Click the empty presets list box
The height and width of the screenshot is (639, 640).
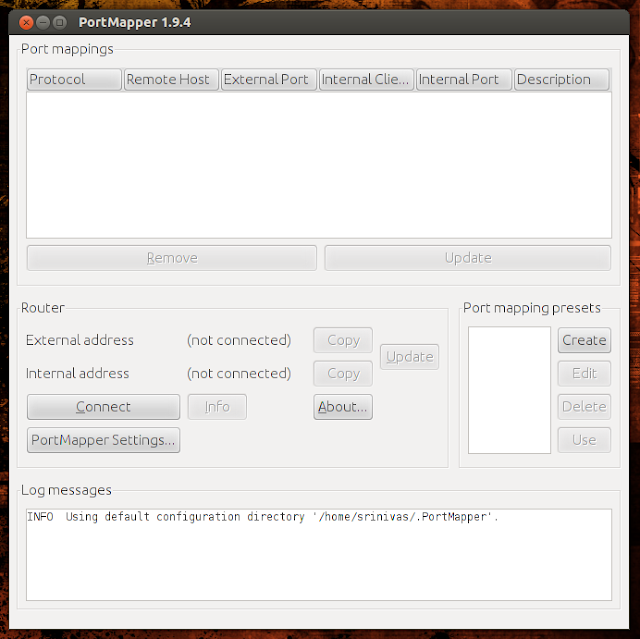[509, 390]
